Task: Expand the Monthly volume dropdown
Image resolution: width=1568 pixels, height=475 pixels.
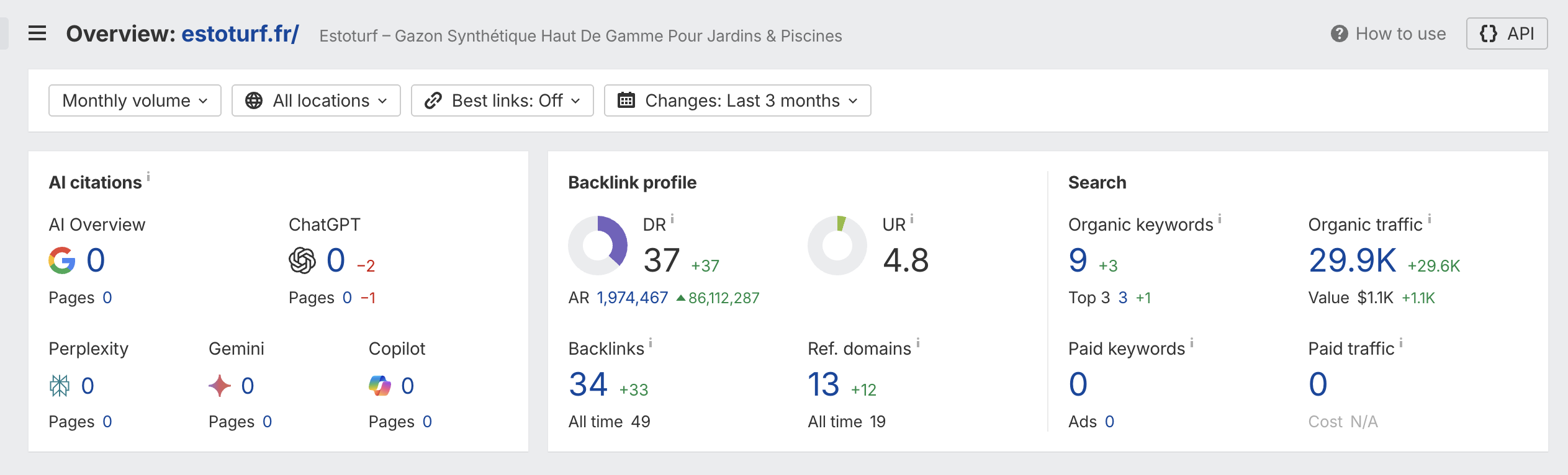Action: tap(135, 100)
